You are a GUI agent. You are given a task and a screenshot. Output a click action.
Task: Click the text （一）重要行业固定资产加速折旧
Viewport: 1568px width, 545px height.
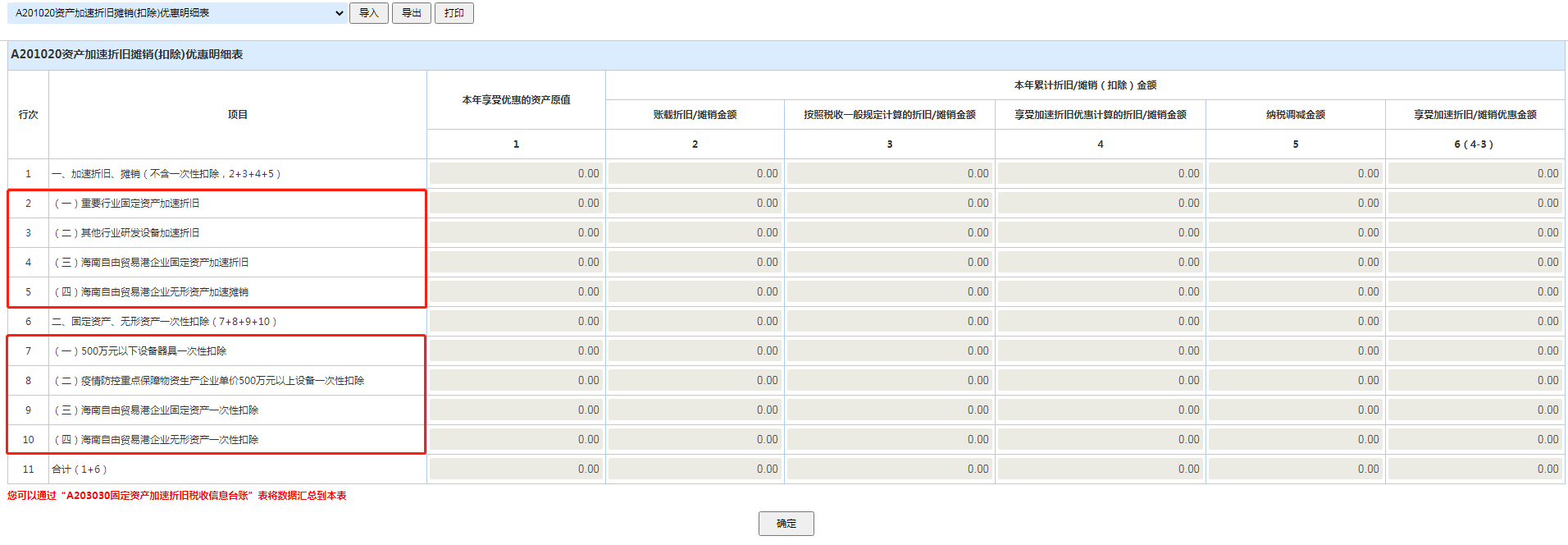click(126, 204)
